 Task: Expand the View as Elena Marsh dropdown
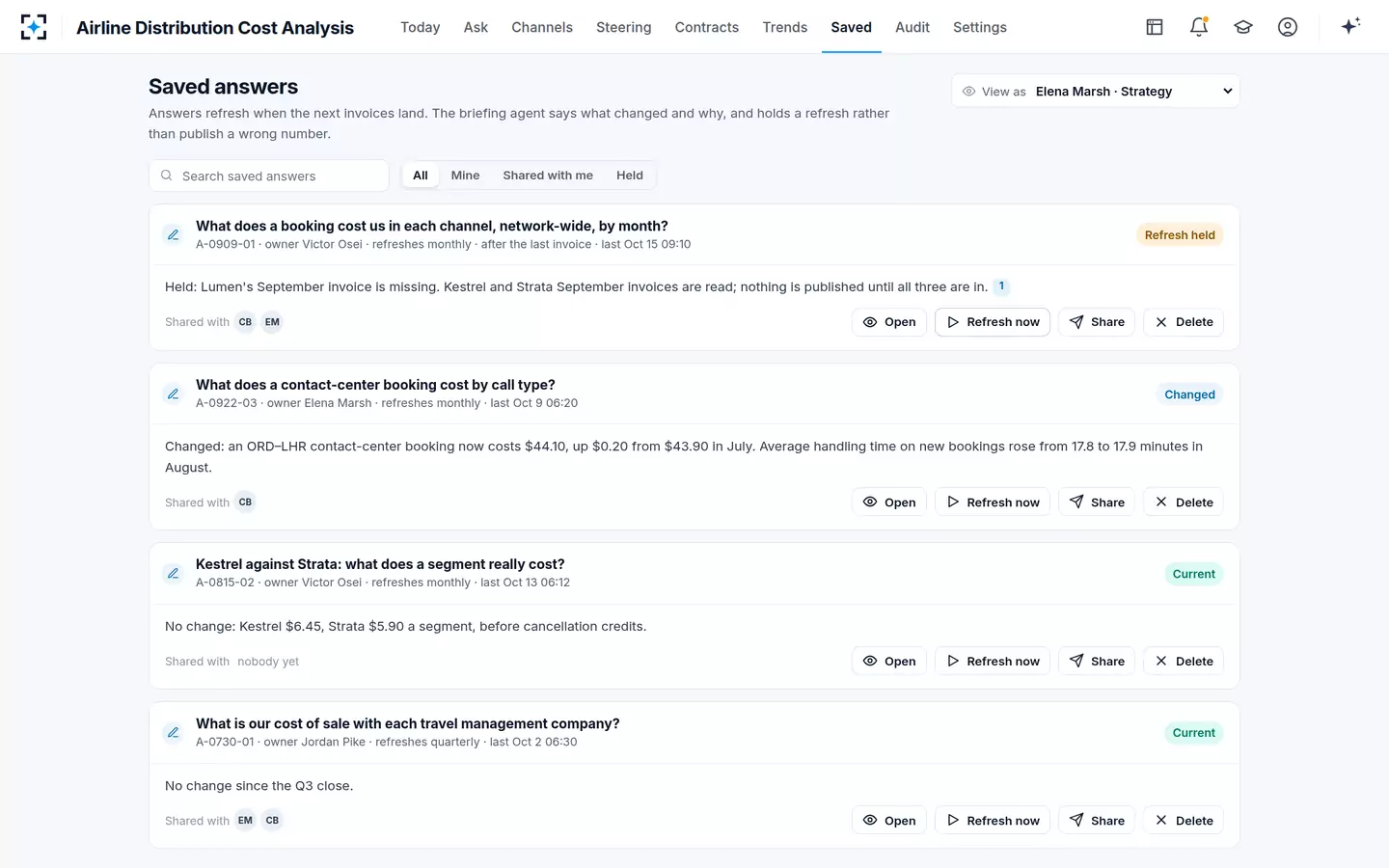pyautogui.click(x=1095, y=91)
